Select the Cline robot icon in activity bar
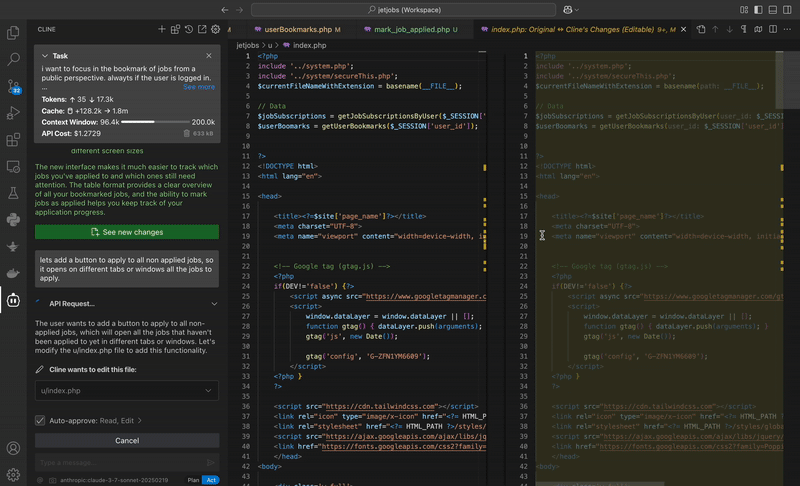 (x=13, y=300)
